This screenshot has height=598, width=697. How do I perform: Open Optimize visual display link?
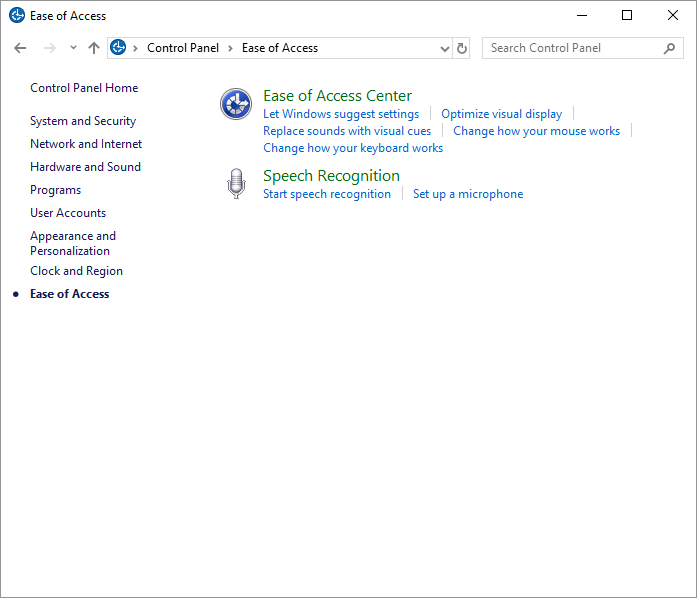pos(501,114)
